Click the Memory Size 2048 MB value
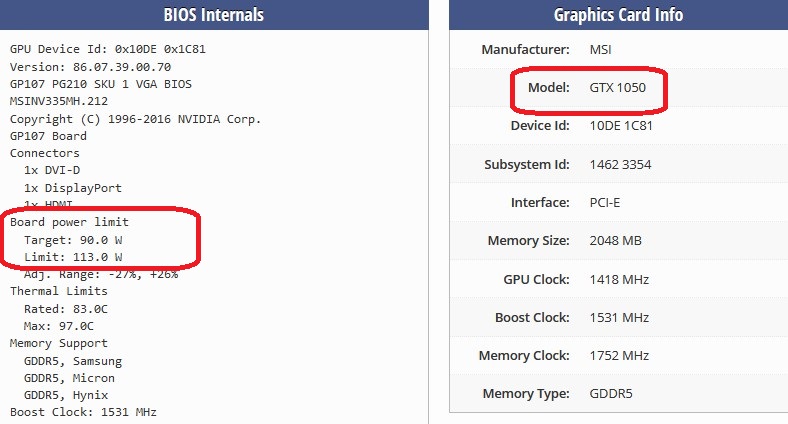The image size is (788, 424). pyautogui.click(x=615, y=241)
